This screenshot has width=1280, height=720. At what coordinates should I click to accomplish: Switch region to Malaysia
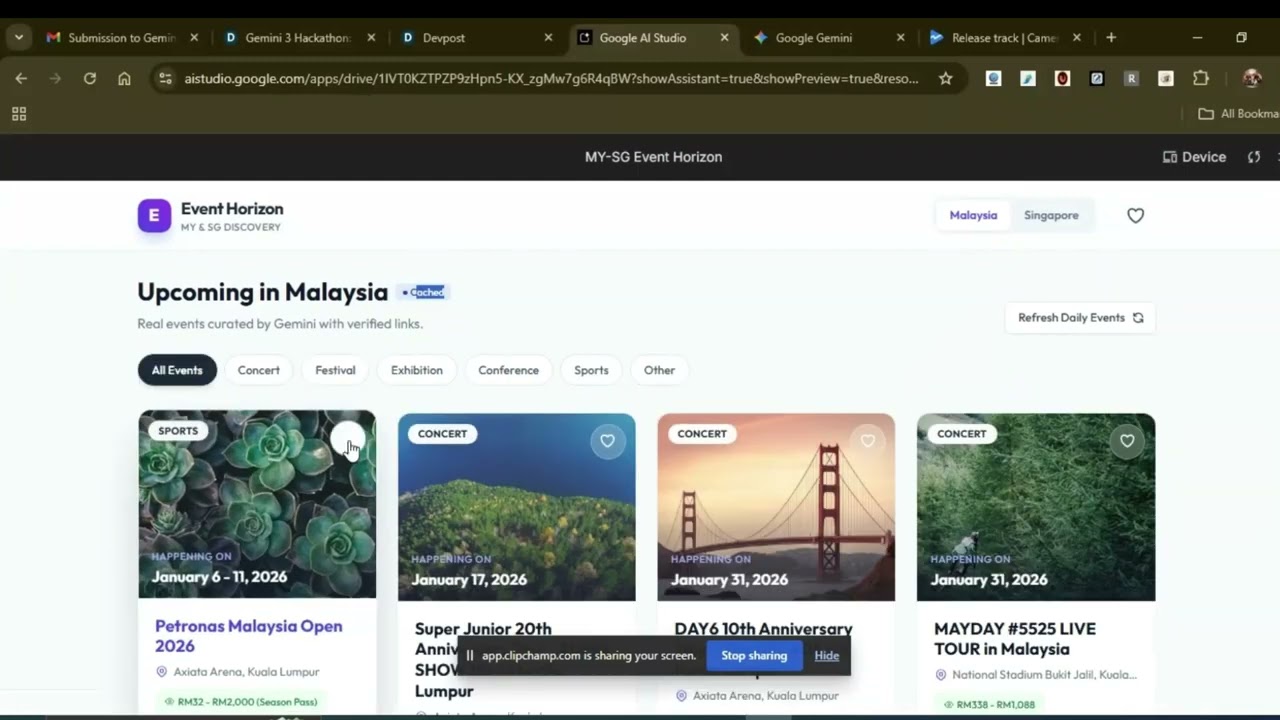coord(973,215)
